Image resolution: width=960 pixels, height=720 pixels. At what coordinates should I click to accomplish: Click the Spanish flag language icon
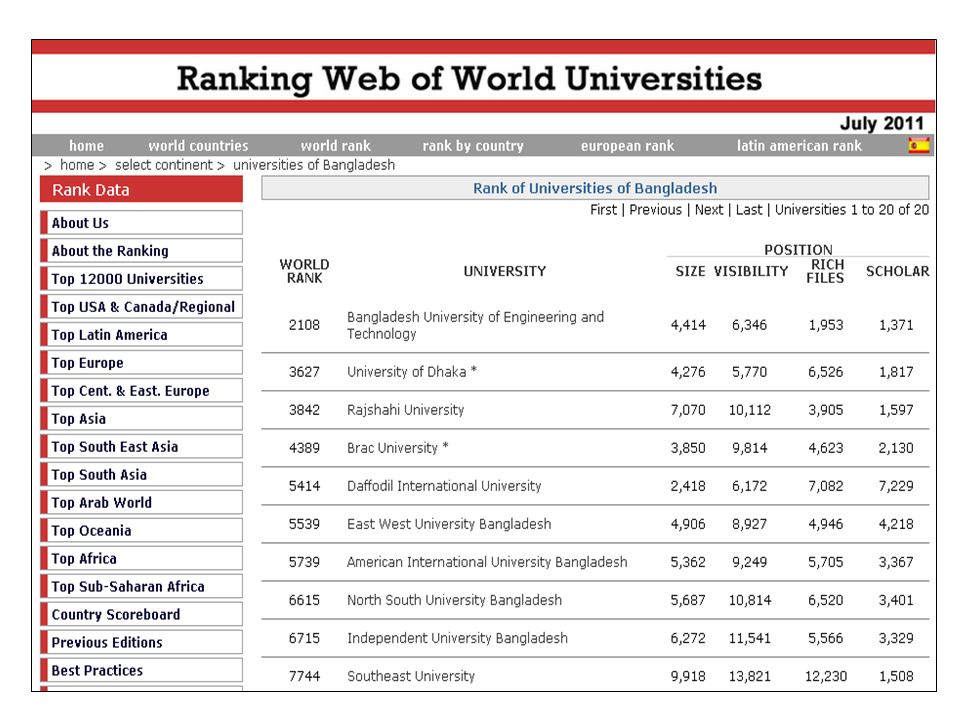[x=918, y=146]
